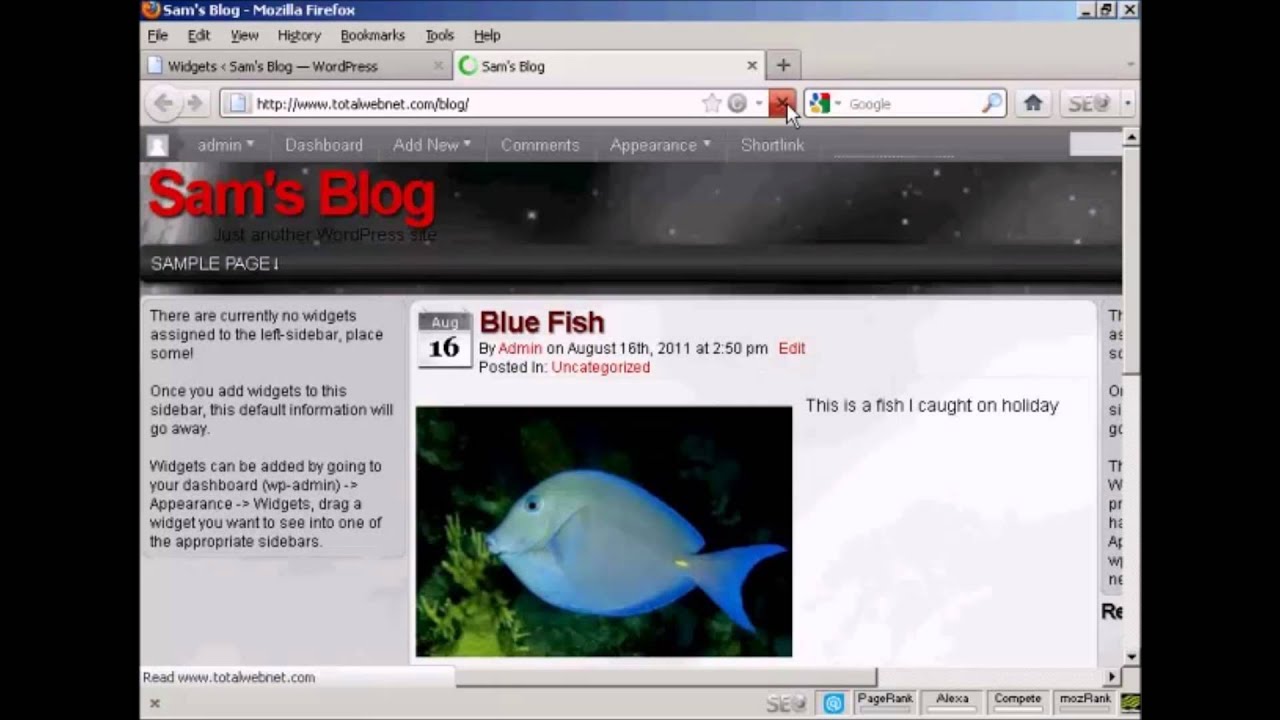Image resolution: width=1280 pixels, height=720 pixels.
Task: Close the Widgets WordPress tab
Action: click(x=438, y=66)
